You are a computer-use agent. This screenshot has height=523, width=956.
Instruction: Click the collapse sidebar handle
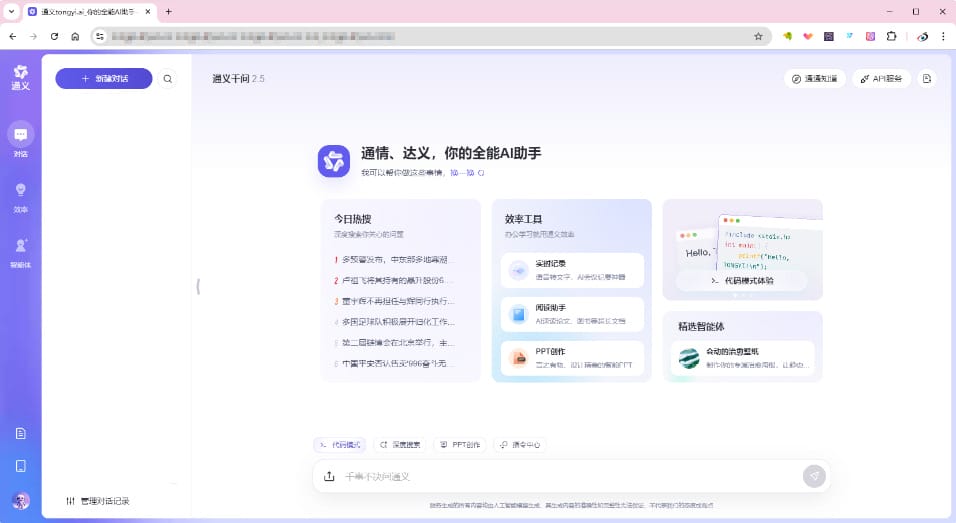click(198, 286)
